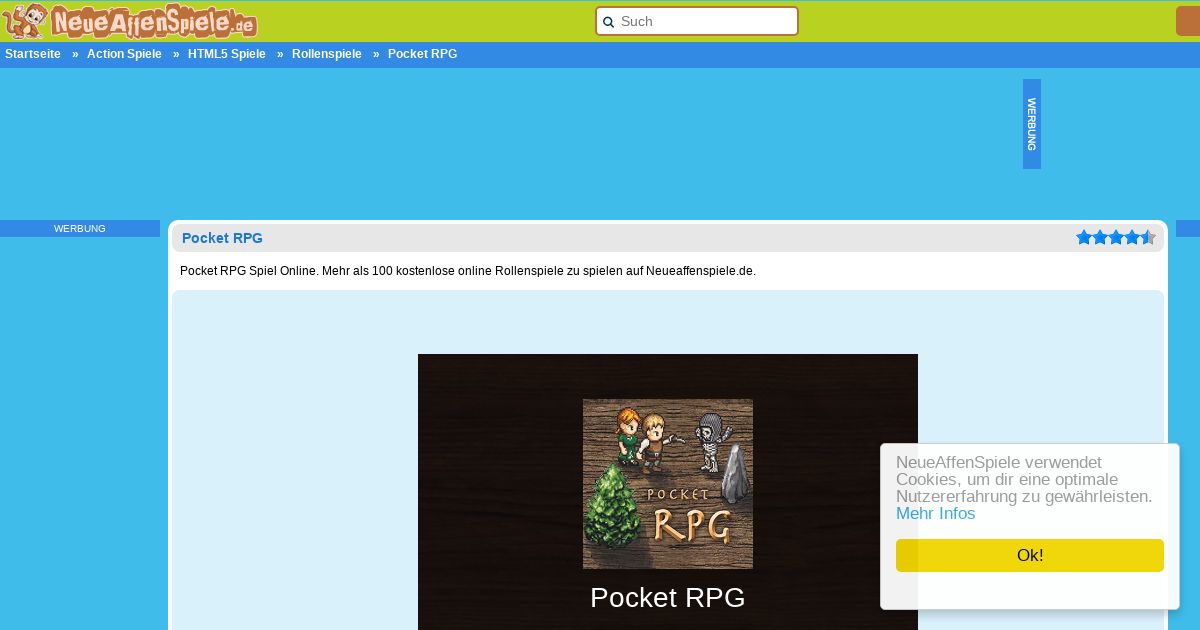
Task: Open HTML5 Spiele breadcrumb category
Action: [x=227, y=54]
